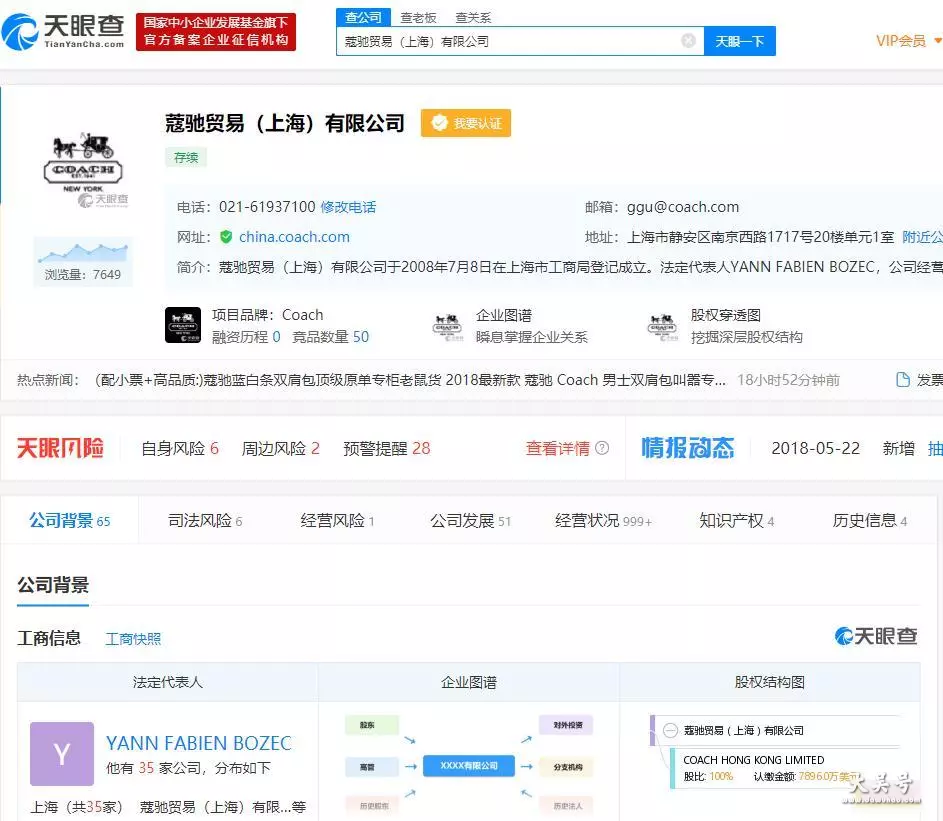Image resolution: width=943 pixels, height=821 pixels.
Task: Open the 公司发展 tab
Action: [470, 520]
